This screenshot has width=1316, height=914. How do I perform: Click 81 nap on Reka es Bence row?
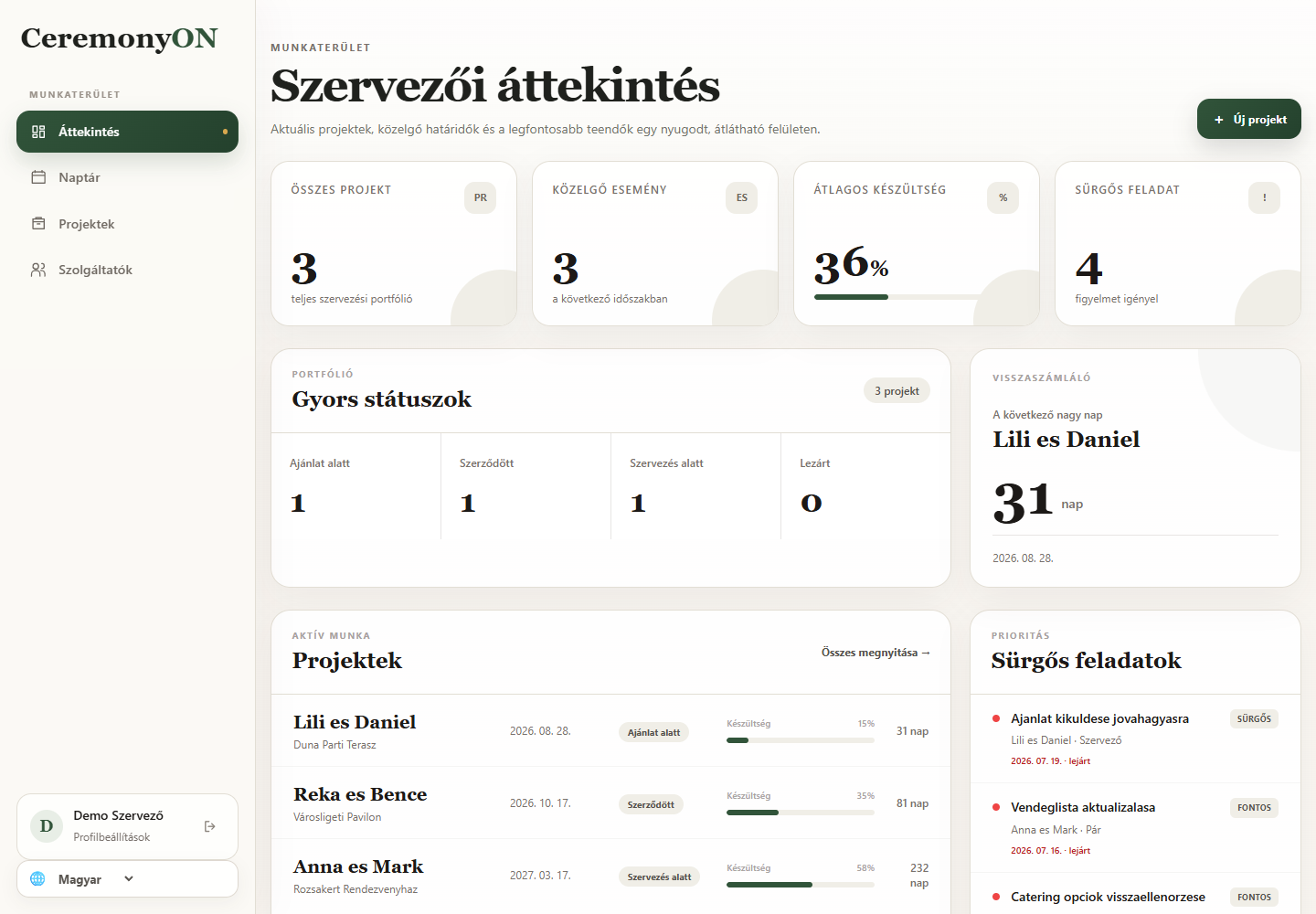tap(912, 803)
